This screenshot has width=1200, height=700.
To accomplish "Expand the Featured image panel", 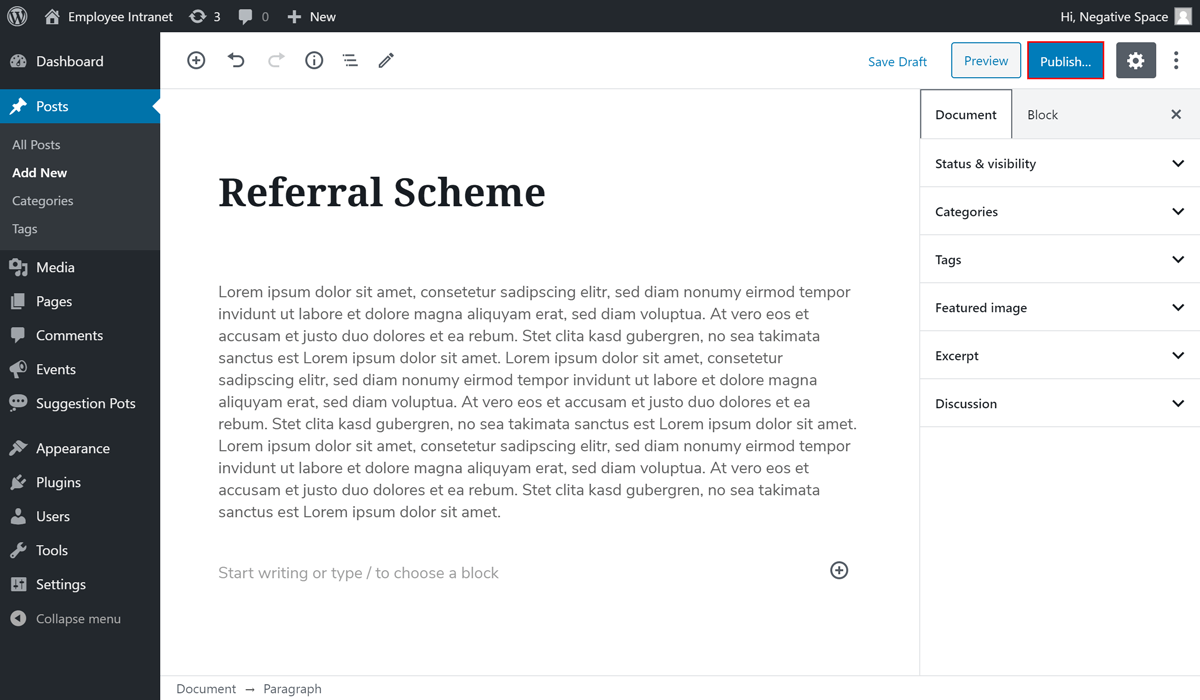I will pyautogui.click(x=1059, y=307).
